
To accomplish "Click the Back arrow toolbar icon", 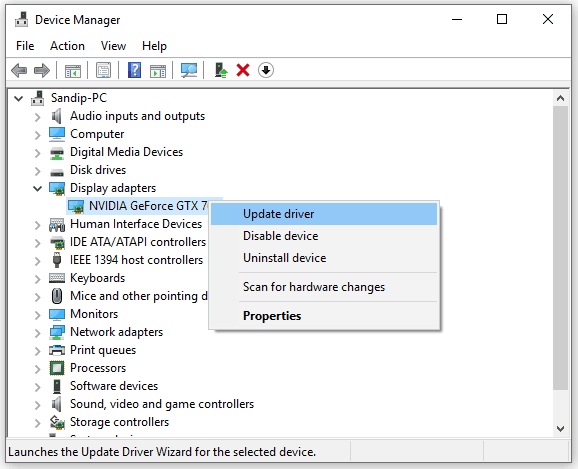I will (x=19, y=70).
